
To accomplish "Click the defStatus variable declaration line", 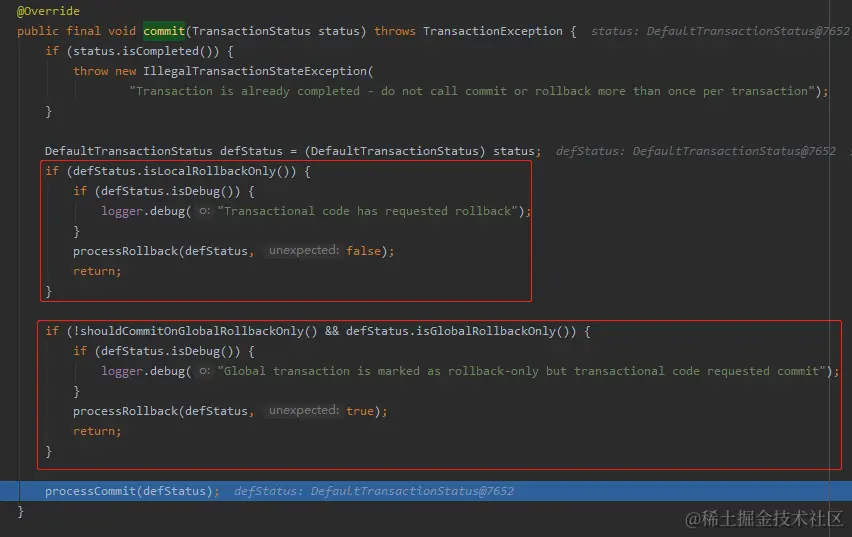I will click(293, 151).
